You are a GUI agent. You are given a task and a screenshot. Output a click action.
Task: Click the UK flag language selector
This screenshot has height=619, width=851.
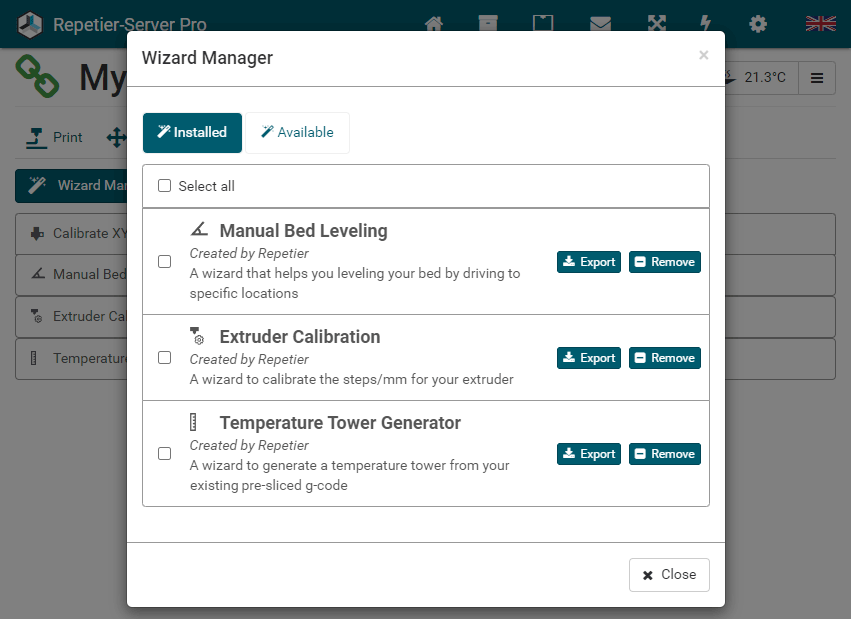[x=820, y=24]
